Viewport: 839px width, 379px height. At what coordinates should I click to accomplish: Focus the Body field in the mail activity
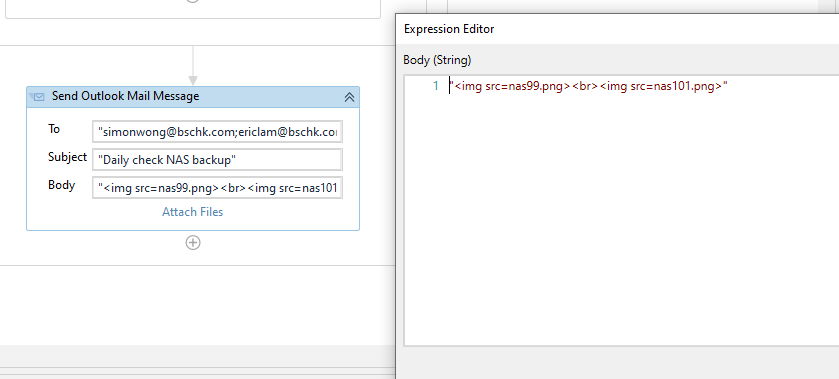217,187
